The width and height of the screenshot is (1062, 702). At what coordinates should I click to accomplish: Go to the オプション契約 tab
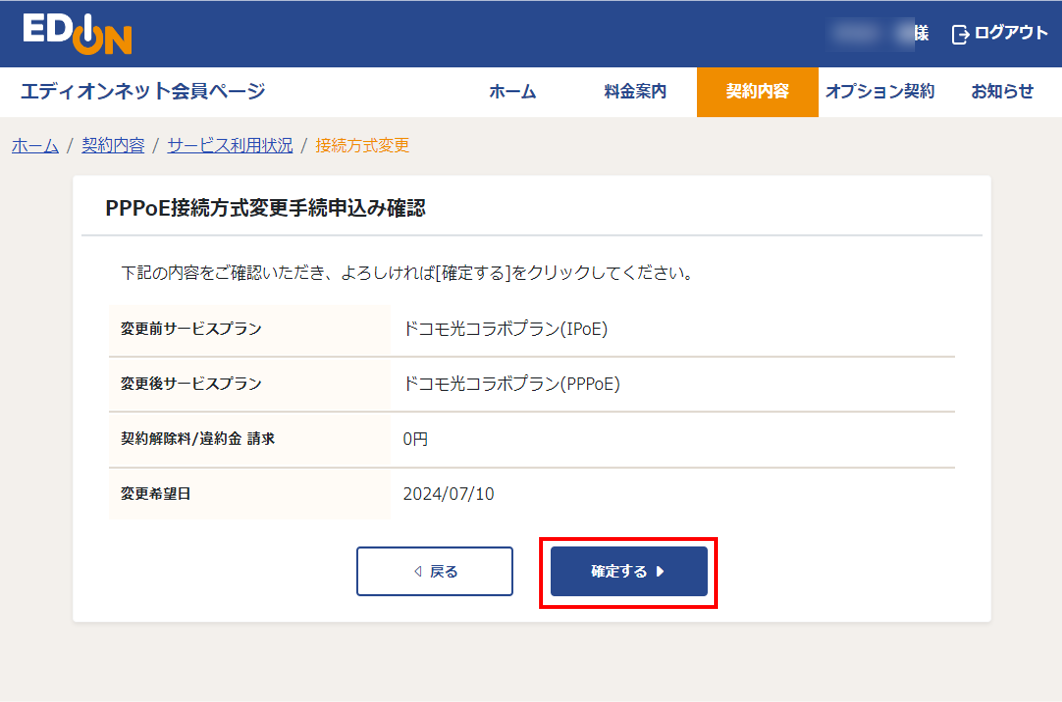[x=879, y=92]
